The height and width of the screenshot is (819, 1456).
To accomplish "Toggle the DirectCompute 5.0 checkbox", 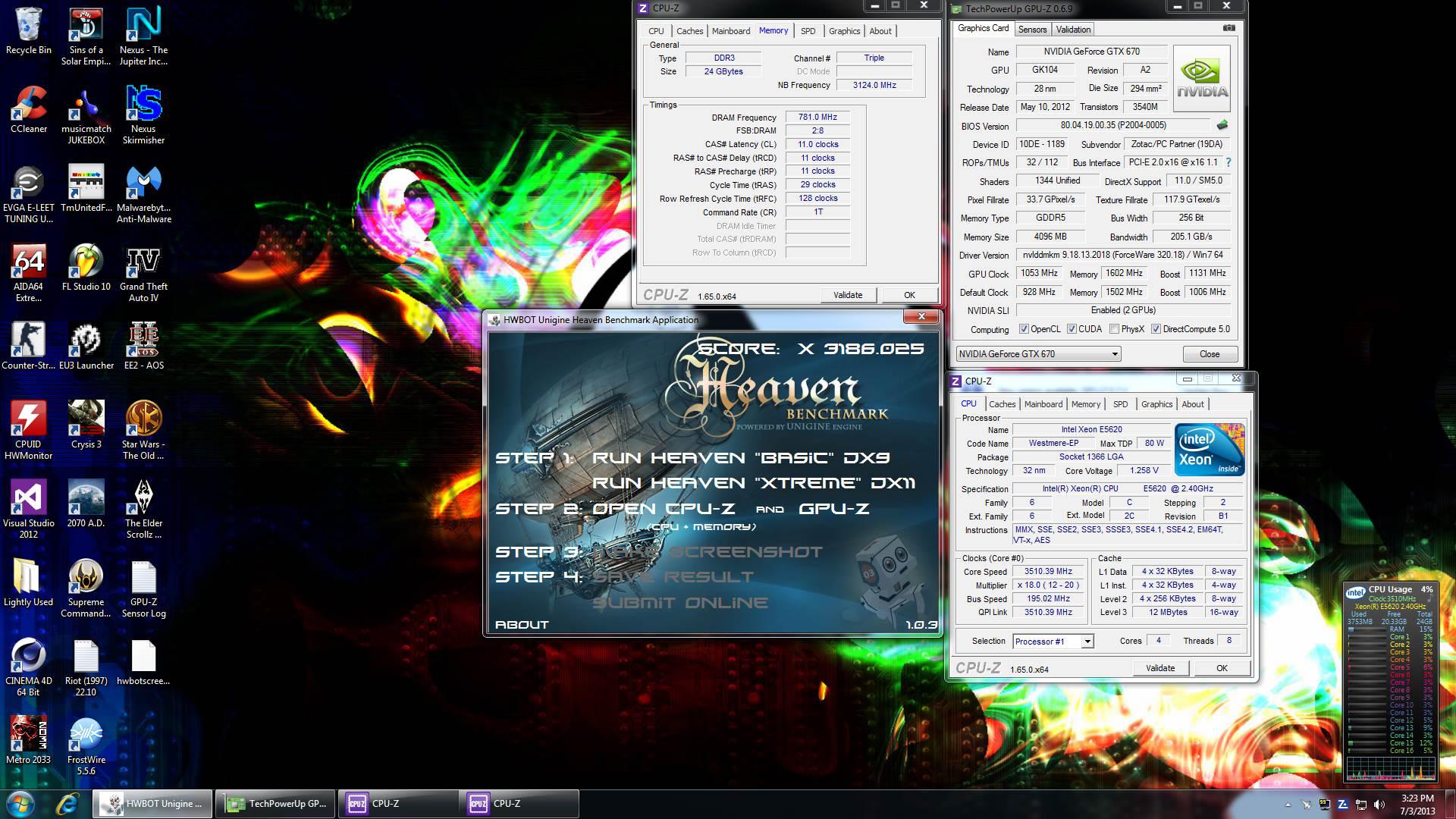I will pos(1156,329).
